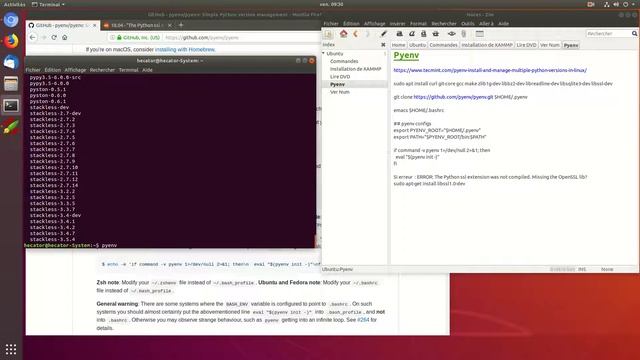640x360 pixels.
Task: Go to Home page in Zim toolbar
Action: point(343,34)
